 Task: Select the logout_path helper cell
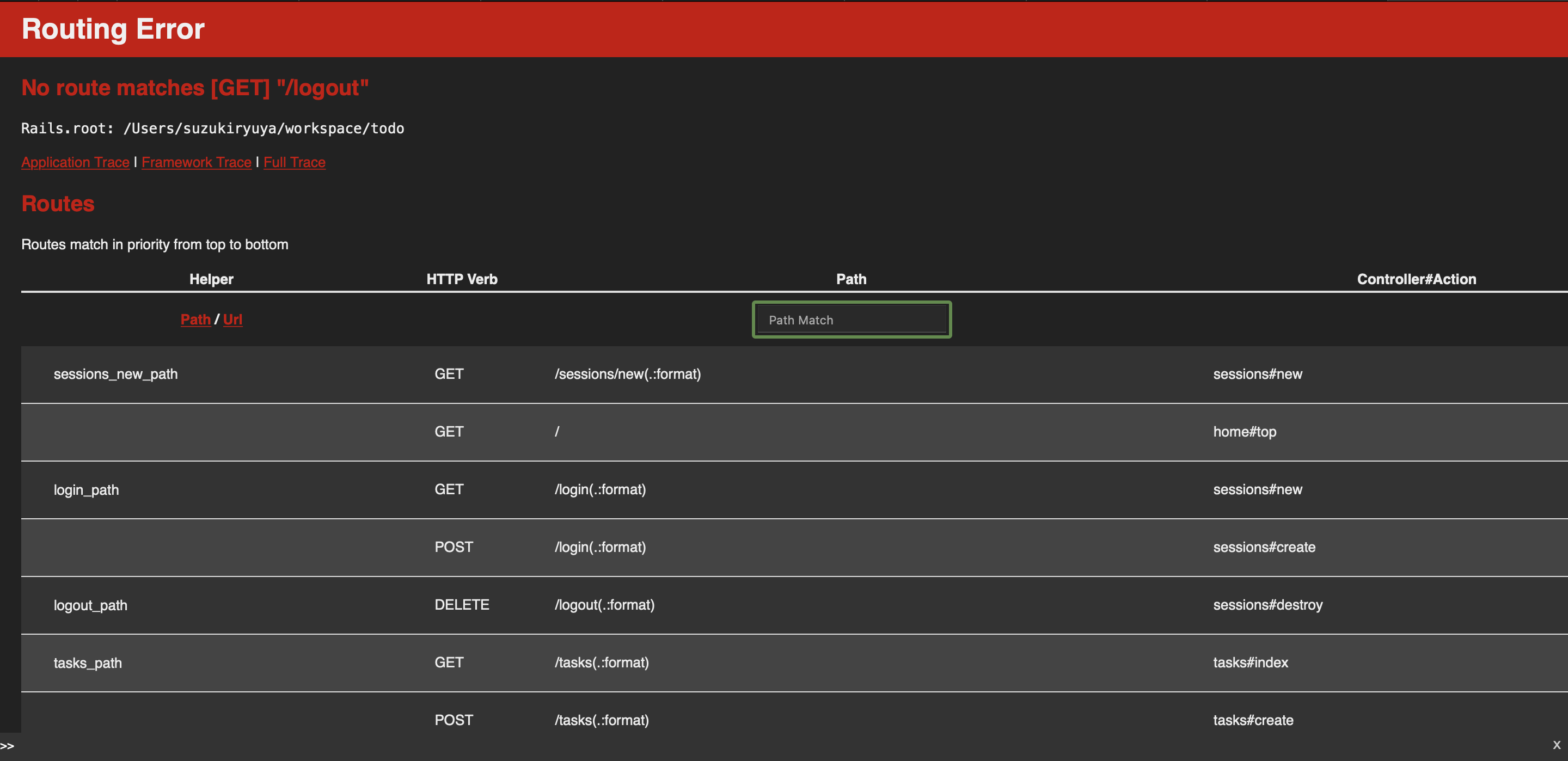tap(91, 605)
